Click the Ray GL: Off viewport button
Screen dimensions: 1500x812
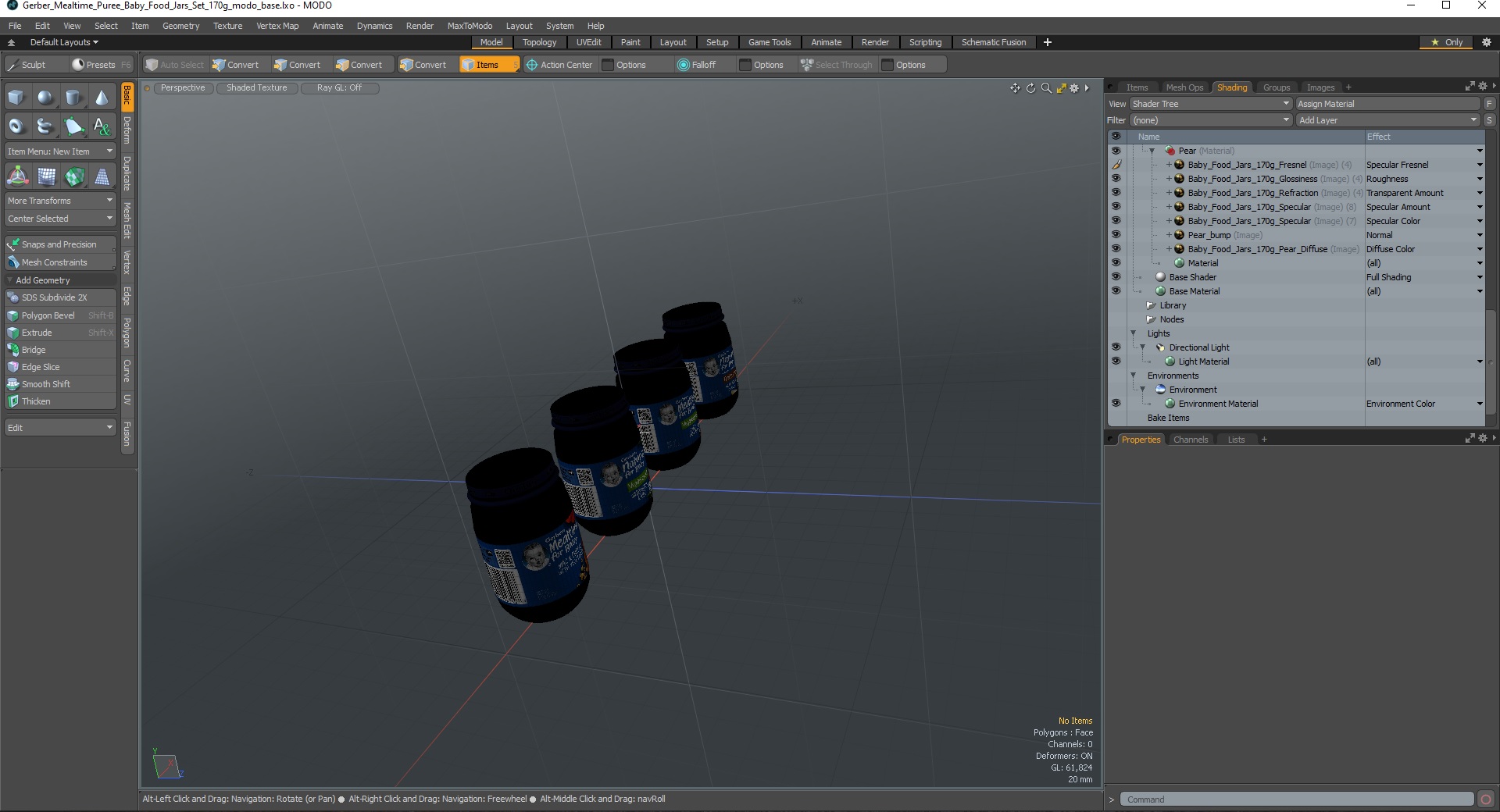[x=339, y=87]
